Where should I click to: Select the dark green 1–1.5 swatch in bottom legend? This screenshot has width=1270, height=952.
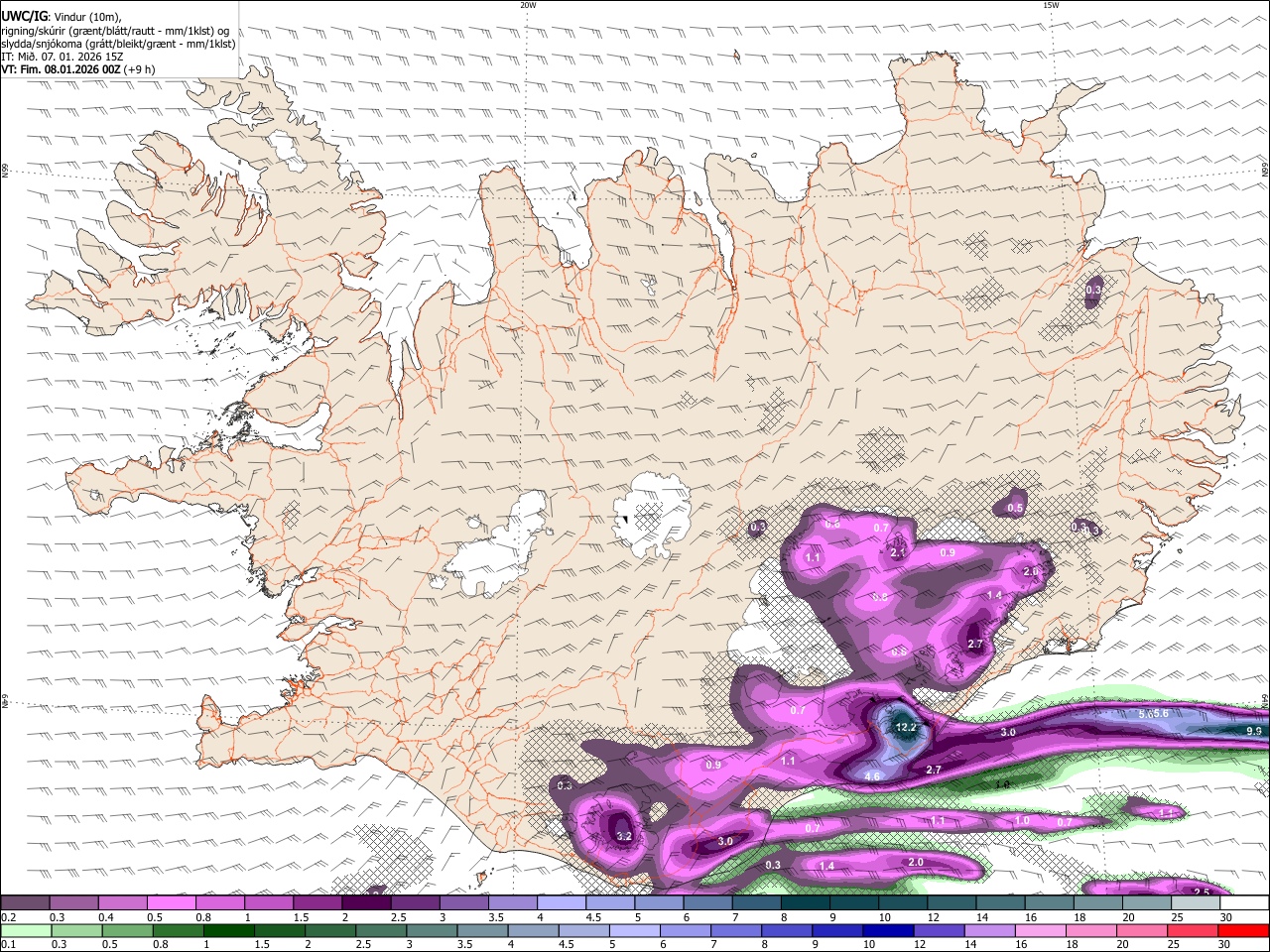pyautogui.click(x=229, y=930)
